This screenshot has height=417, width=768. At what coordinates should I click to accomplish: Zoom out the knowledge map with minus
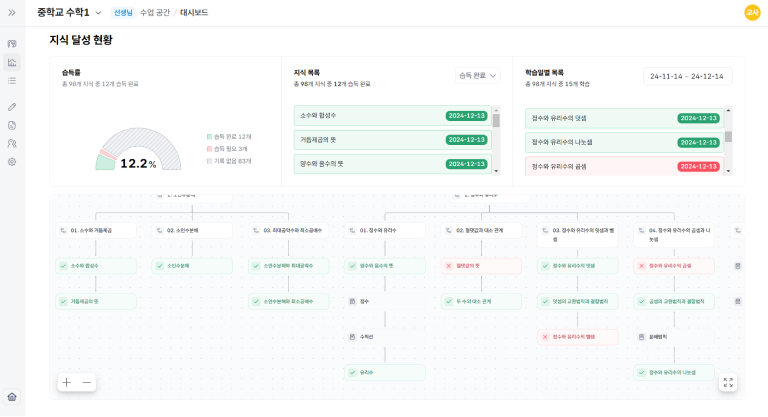pos(87,382)
